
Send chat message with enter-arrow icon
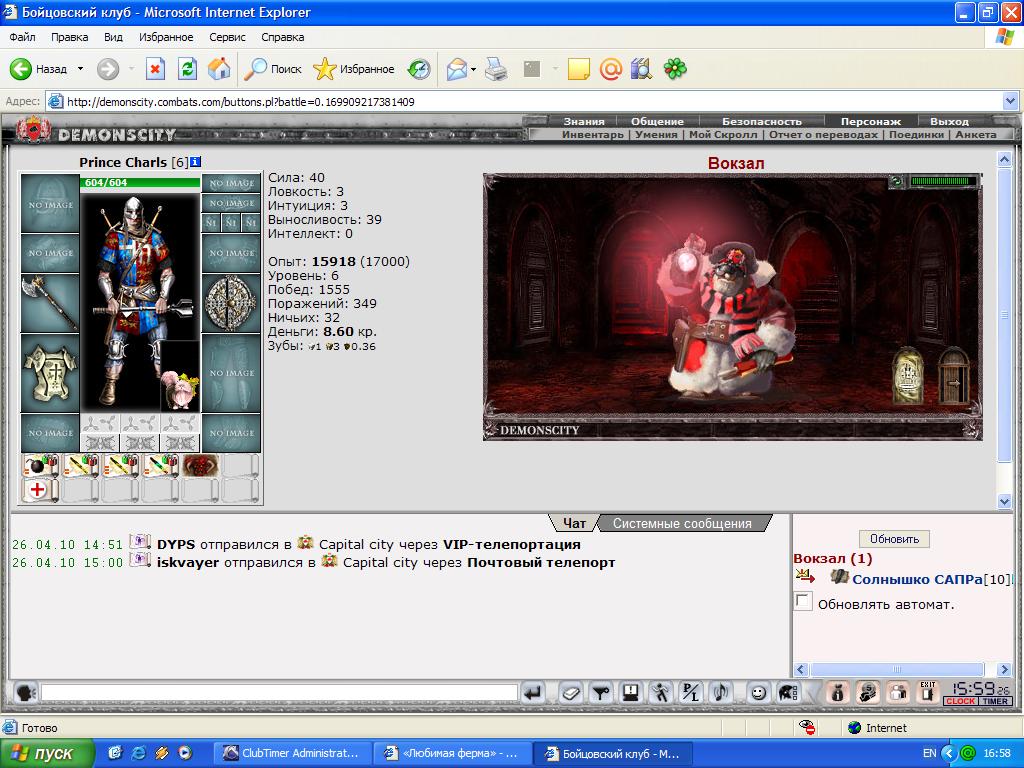click(x=533, y=692)
